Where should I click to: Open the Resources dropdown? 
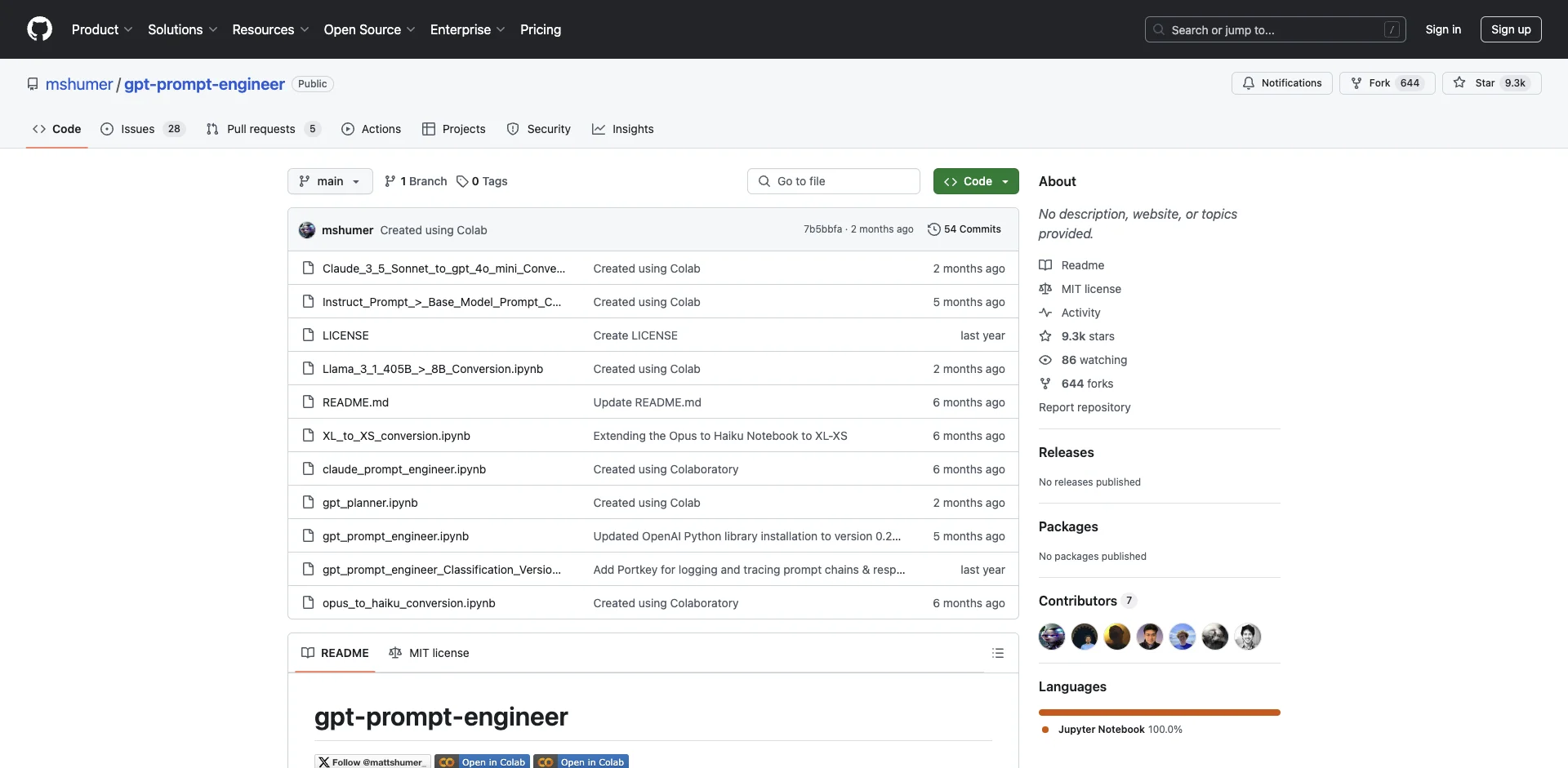click(270, 29)
